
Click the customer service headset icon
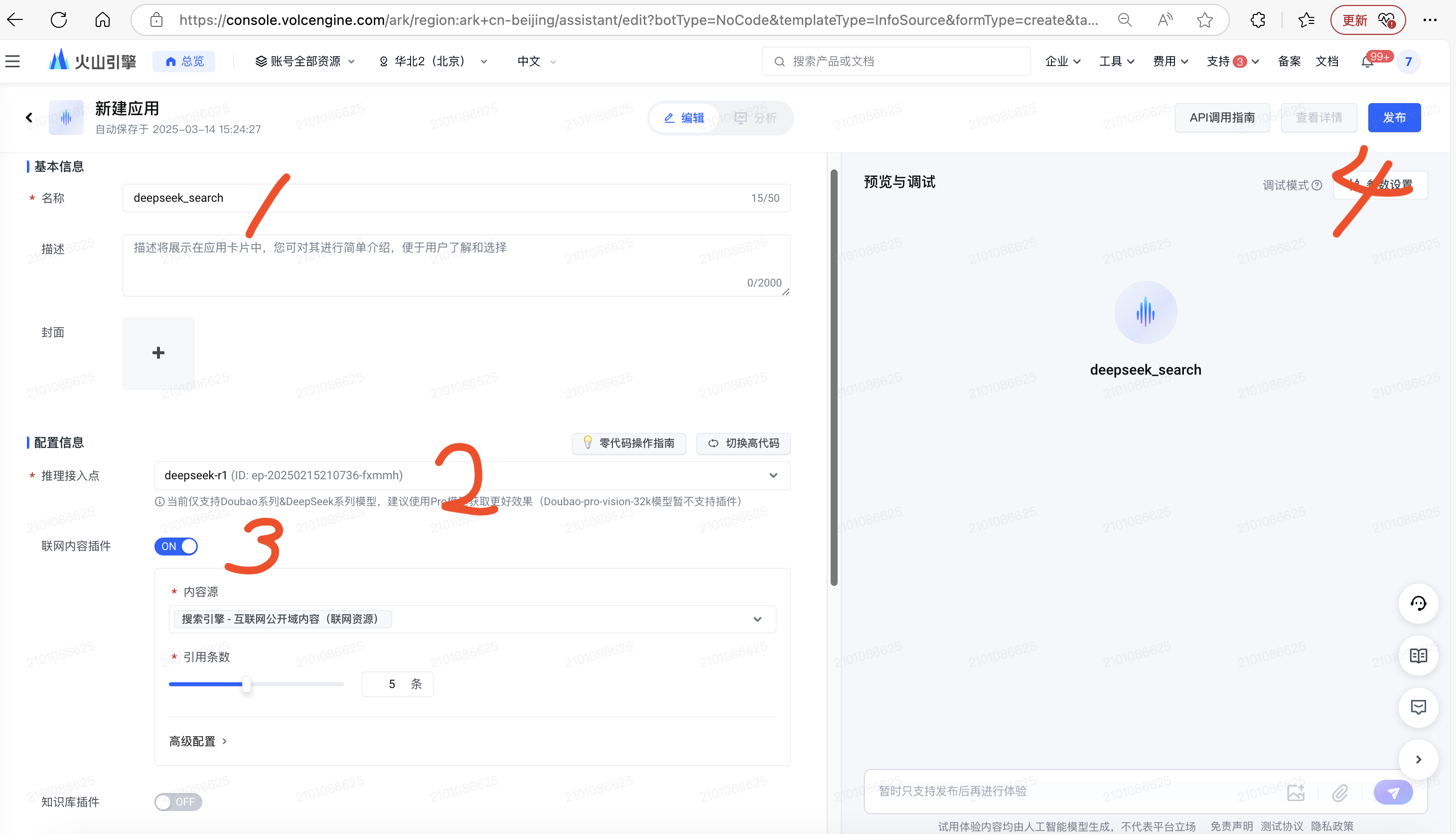pyautogui.click(x=1418, y=603)
